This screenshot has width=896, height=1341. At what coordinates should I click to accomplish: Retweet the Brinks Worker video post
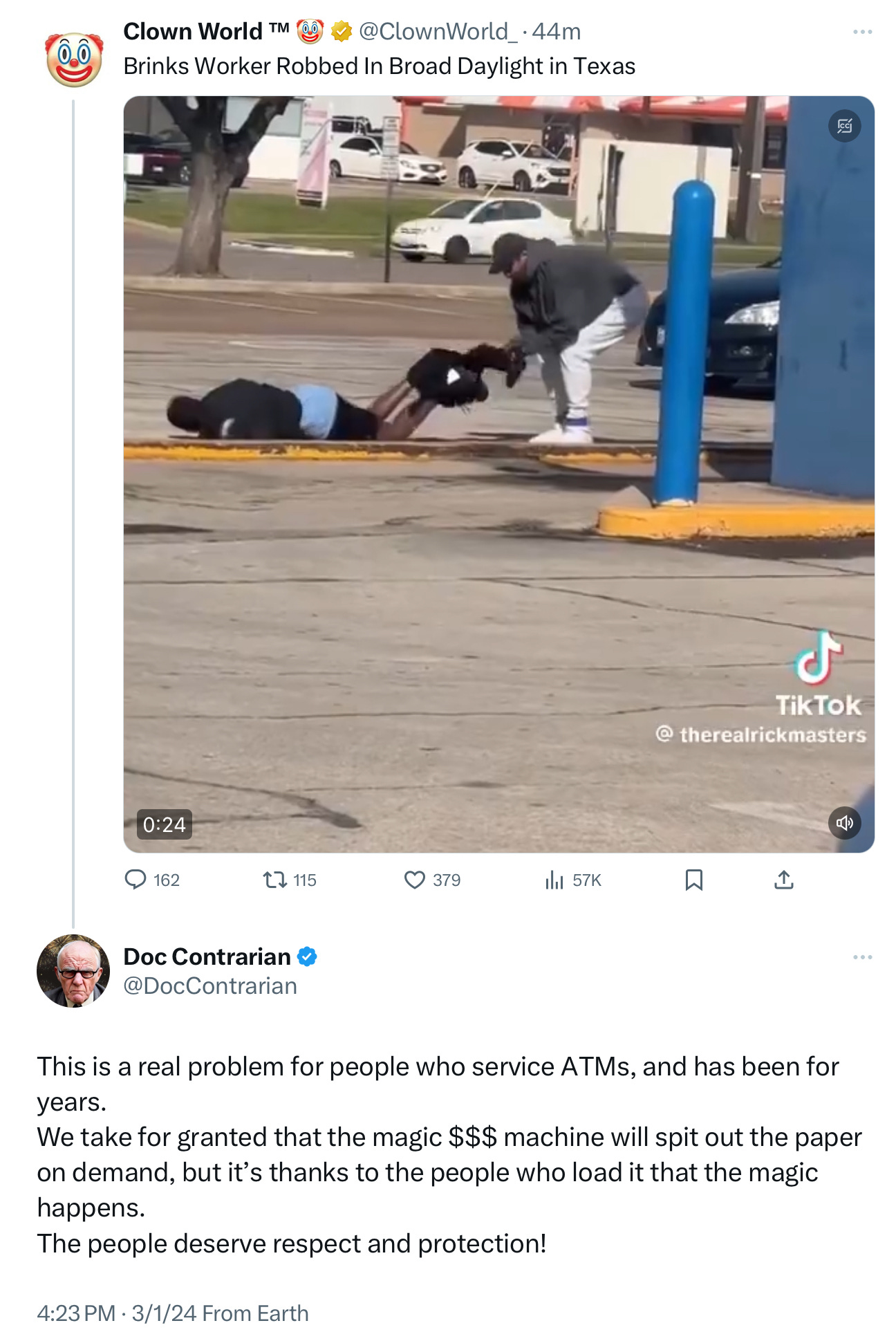click(290, 880)
